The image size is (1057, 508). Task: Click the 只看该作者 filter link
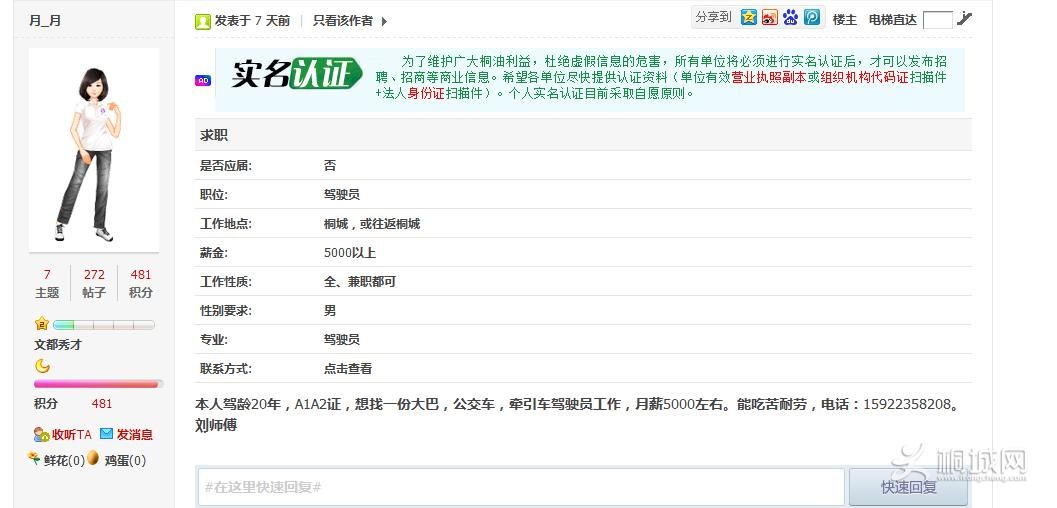(x=342, y=20)
